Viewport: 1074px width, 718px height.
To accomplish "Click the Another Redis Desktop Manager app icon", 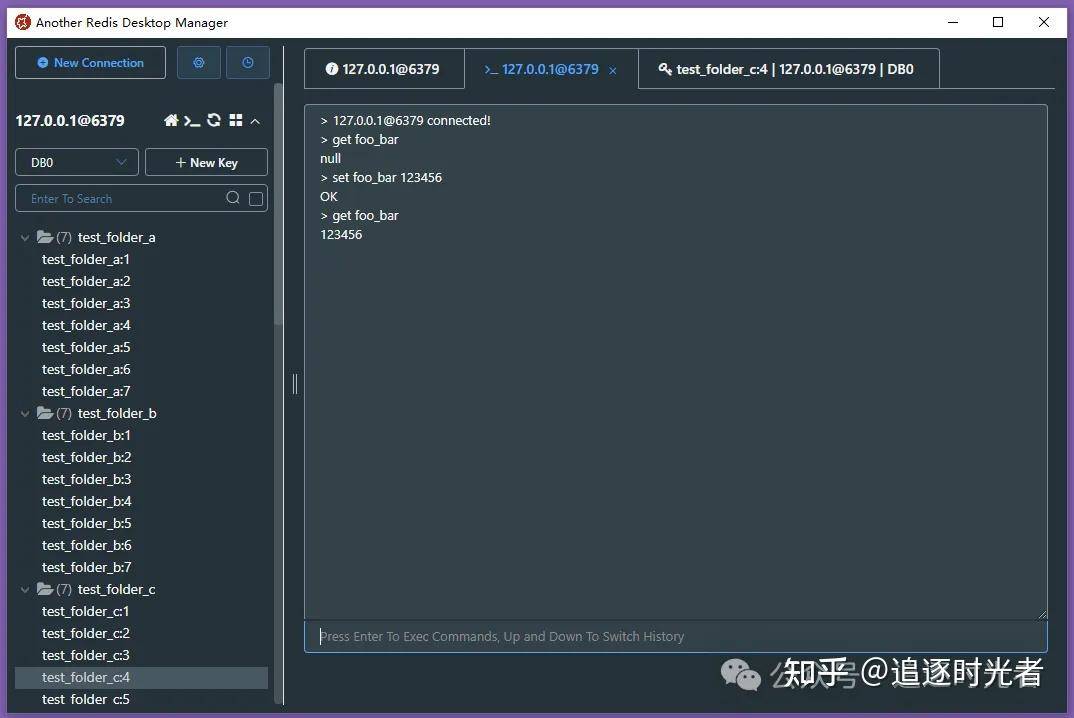I will 23,22.
